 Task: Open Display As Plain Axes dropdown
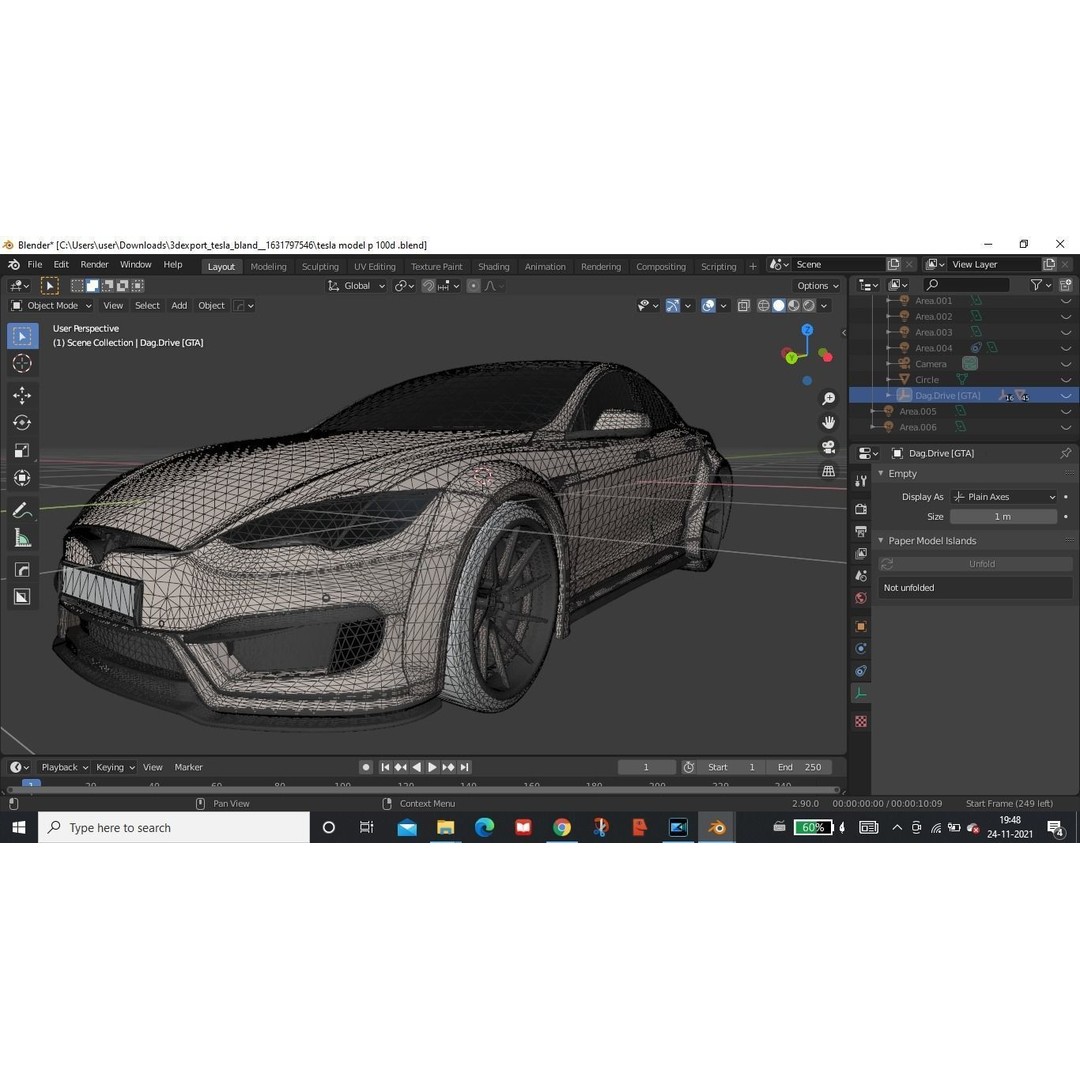coord(1004,497)
